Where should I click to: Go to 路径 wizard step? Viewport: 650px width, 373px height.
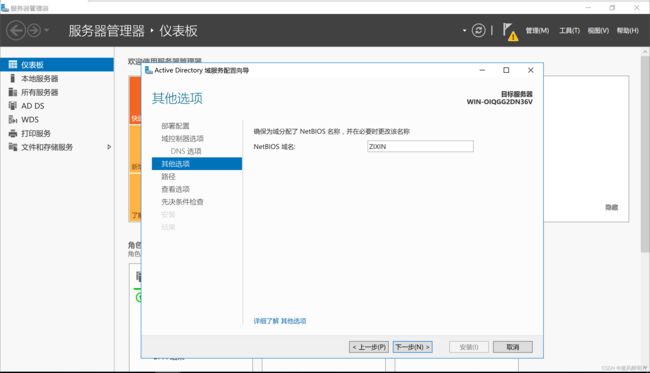pos(168,177)
